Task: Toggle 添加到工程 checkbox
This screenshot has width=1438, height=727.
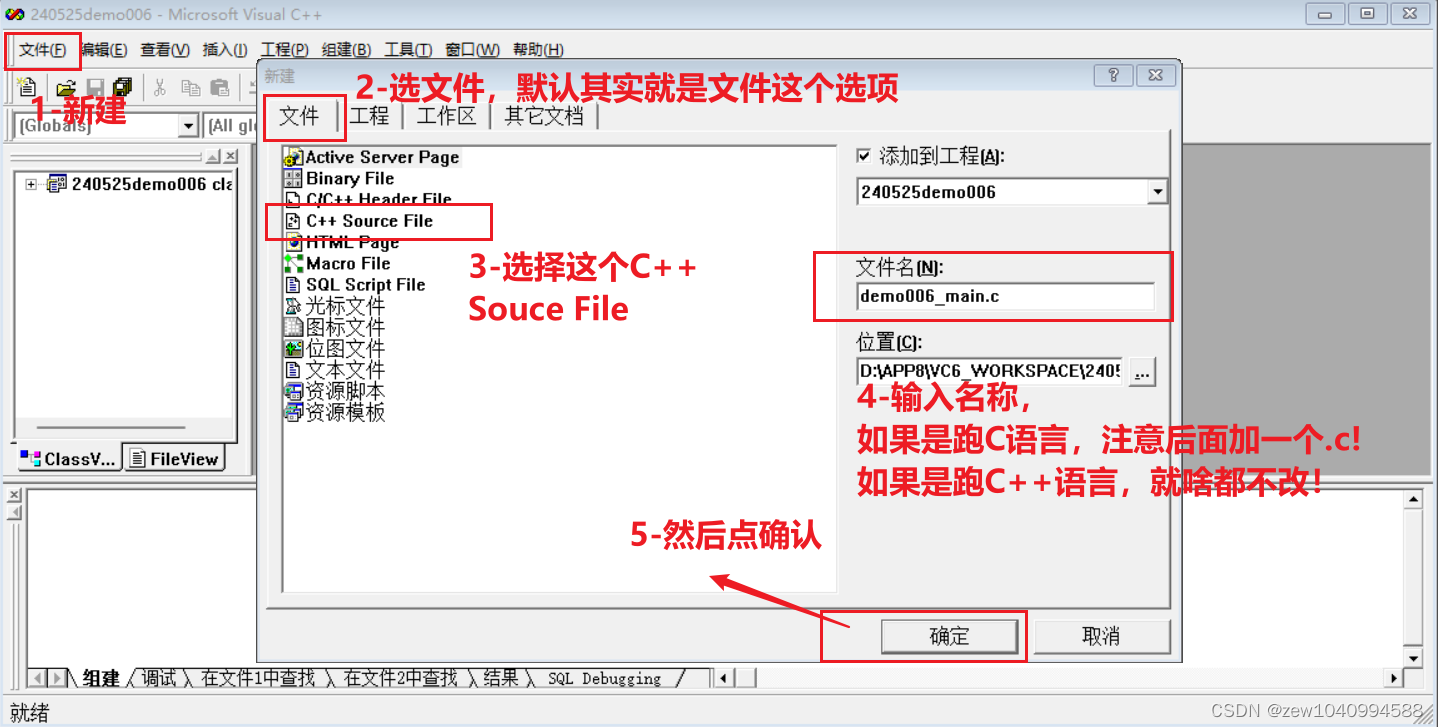Action: 864,156
